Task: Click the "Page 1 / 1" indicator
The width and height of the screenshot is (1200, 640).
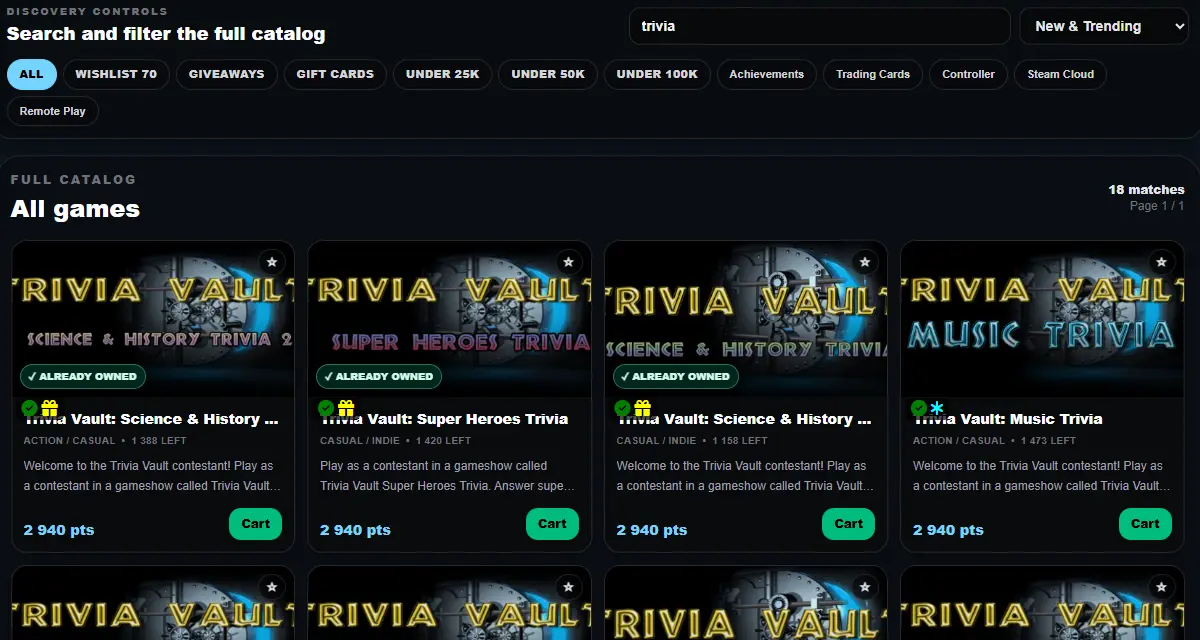Action: pyautogui.click(x=1157, y=206)
